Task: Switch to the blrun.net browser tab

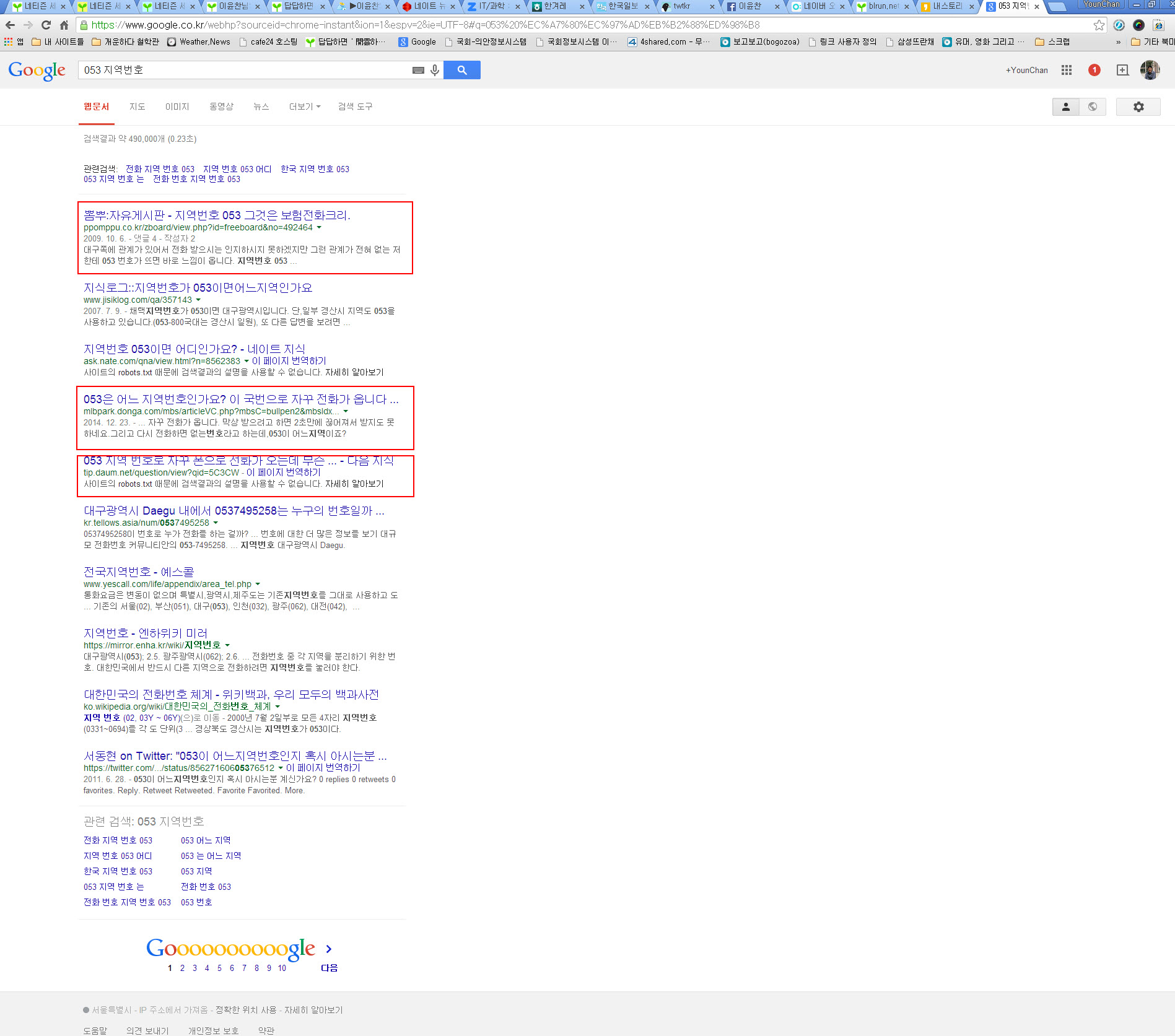Action: coord(883,6)
